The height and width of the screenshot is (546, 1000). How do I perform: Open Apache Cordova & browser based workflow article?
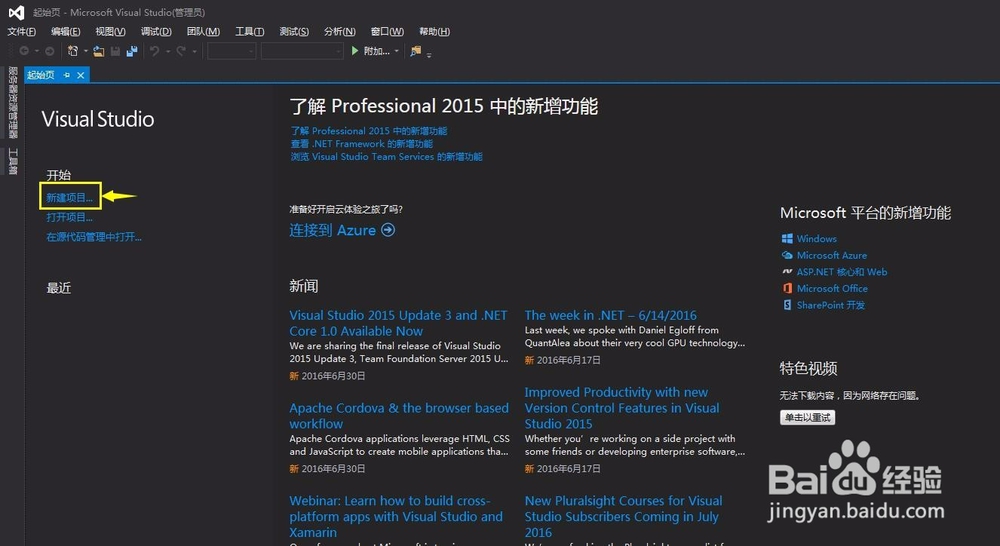point(399,416)
